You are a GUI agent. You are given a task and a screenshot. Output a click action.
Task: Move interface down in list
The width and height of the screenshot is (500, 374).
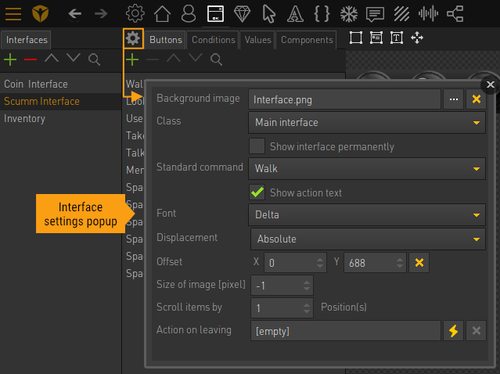[73, 58]
